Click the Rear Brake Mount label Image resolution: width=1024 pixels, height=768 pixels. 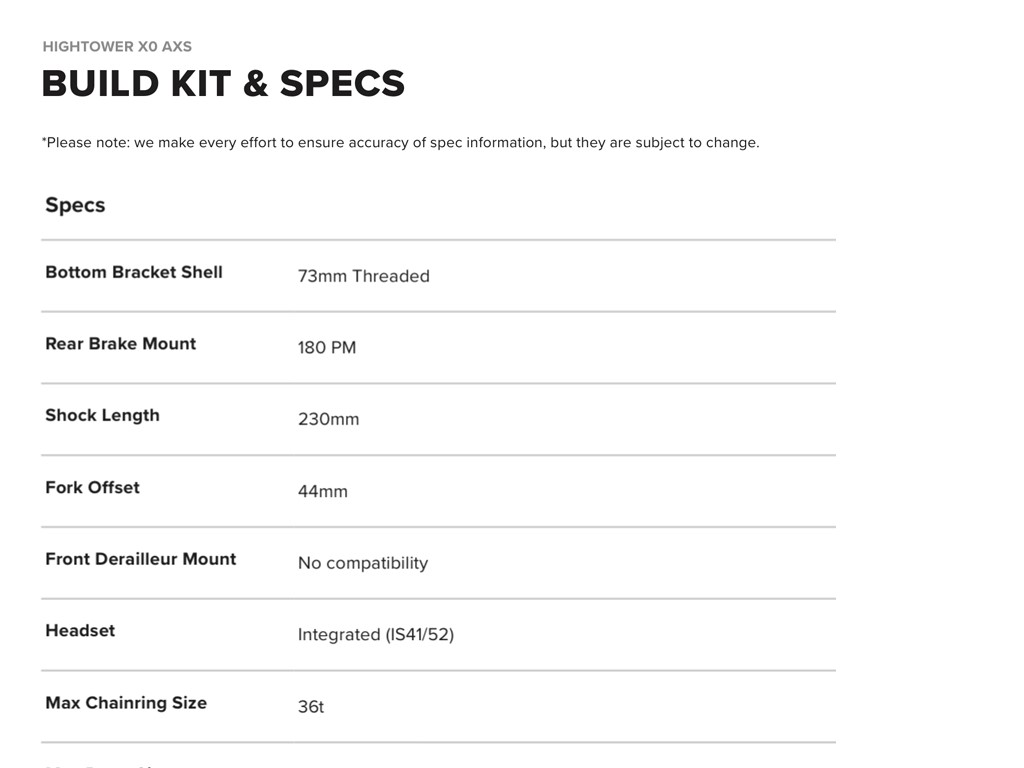[x=120, y=344]
